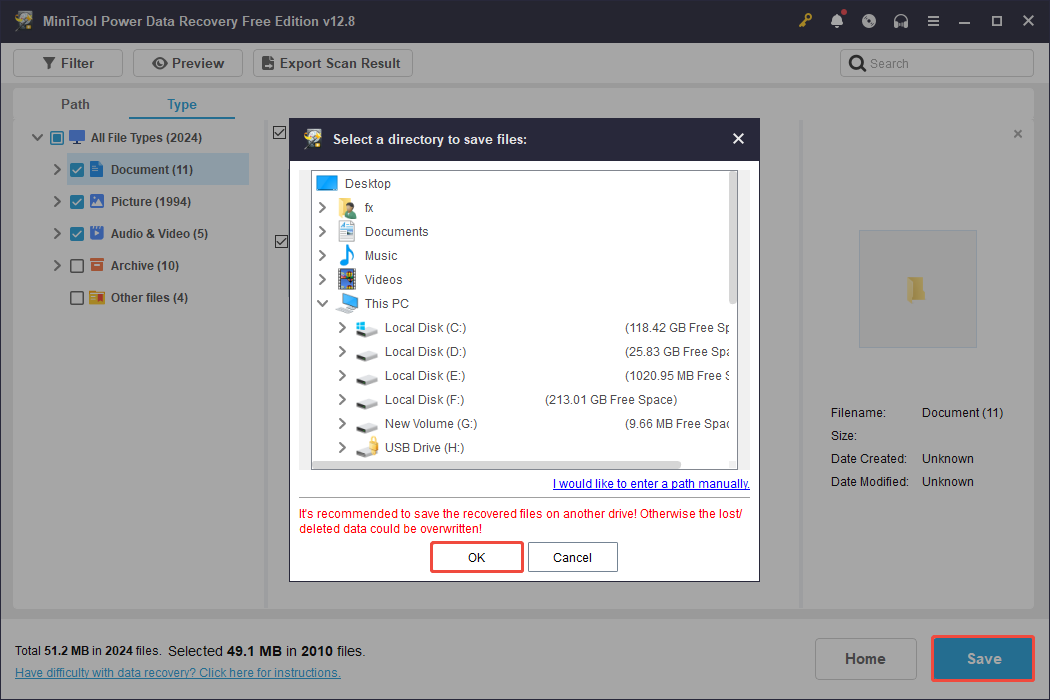Click the OK button in the dialog
Viewport: 1050px width, 700px height.
[476, 557]
